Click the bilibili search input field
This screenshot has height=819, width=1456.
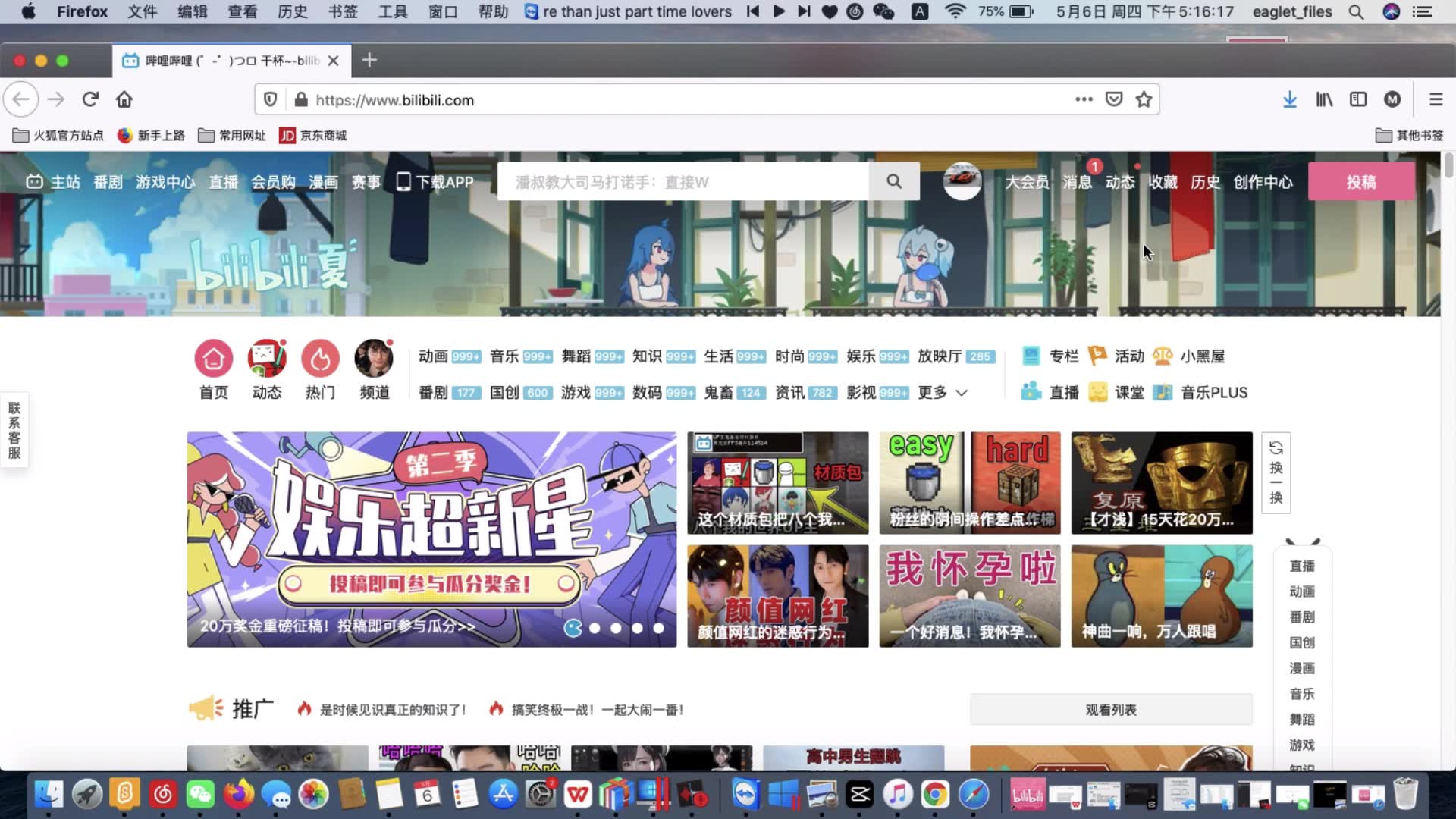pyautogui.click(x=683, y=181)
